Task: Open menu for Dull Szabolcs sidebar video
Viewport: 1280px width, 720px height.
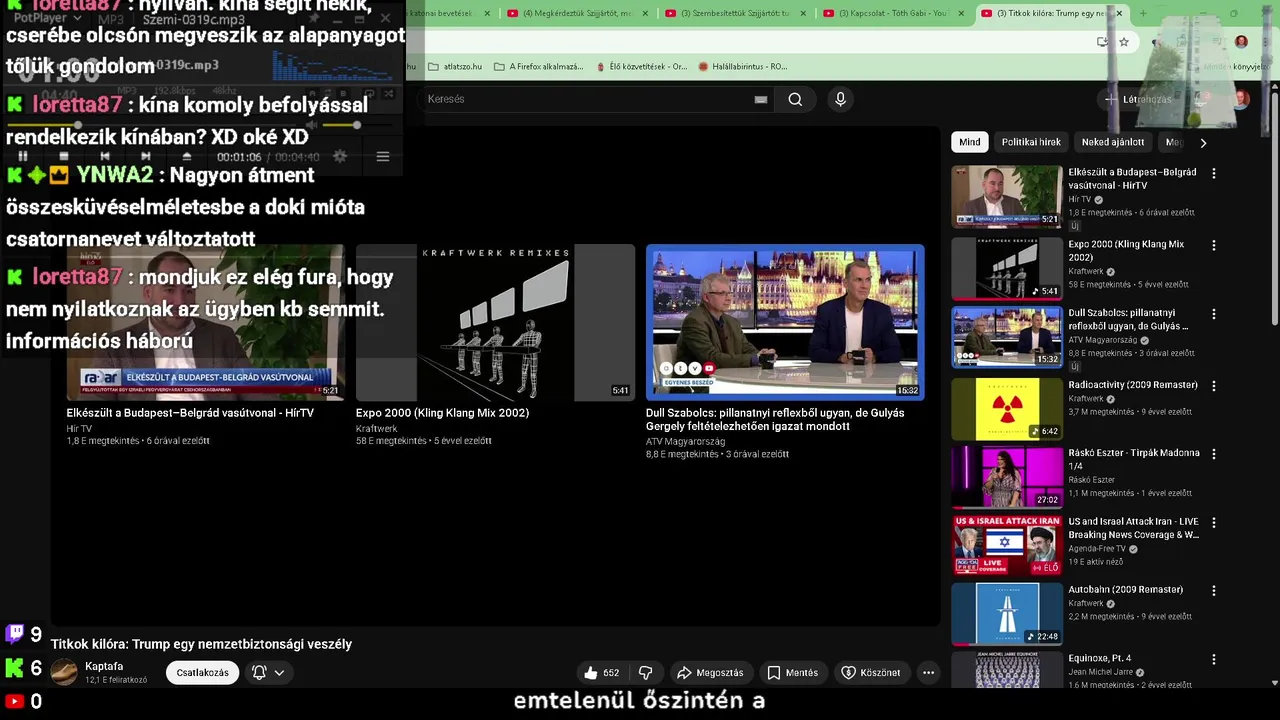Action: [1214, 314]
